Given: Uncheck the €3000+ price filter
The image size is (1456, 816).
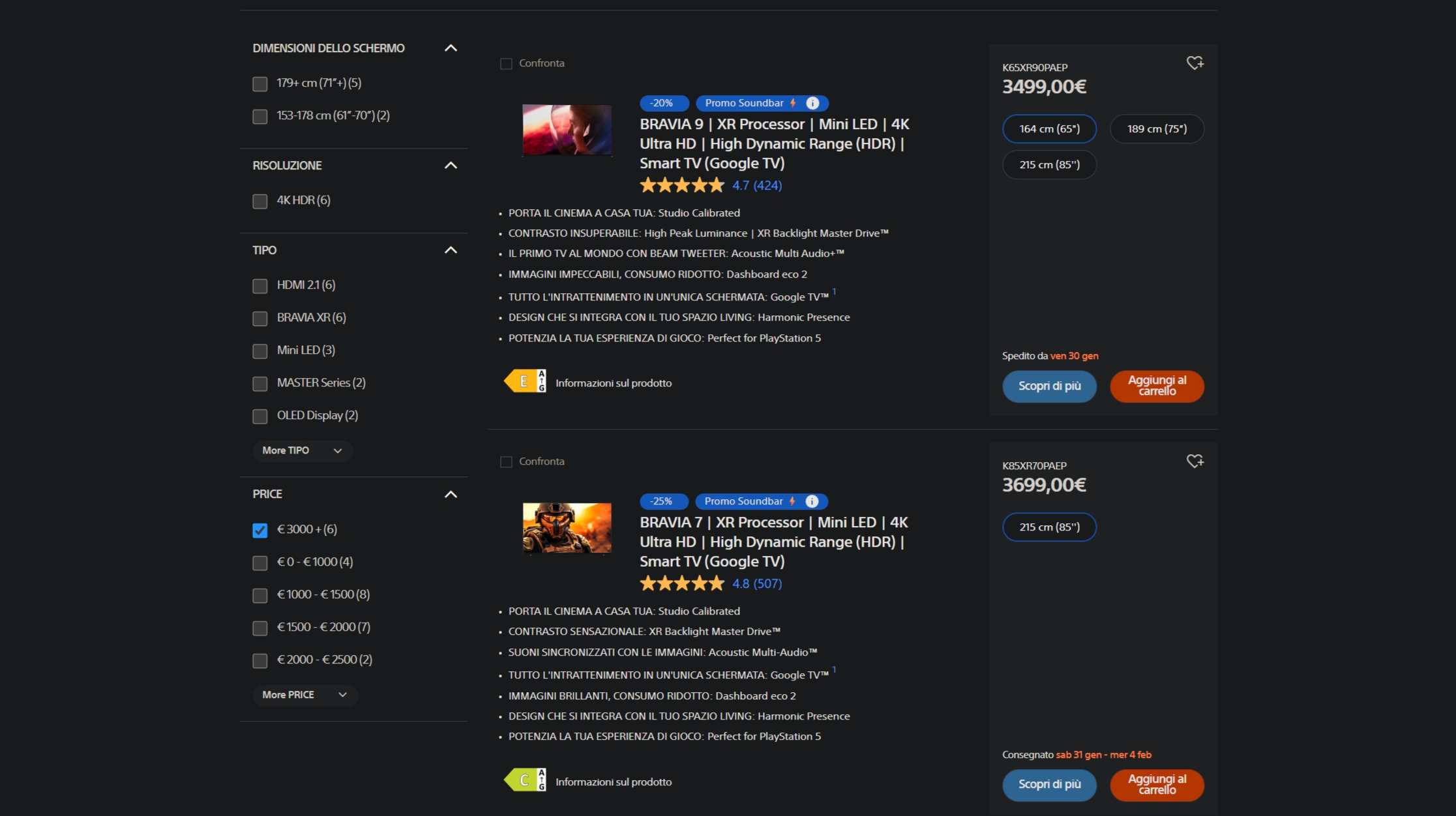Looking at the screenshot, I should pos(260,530).
